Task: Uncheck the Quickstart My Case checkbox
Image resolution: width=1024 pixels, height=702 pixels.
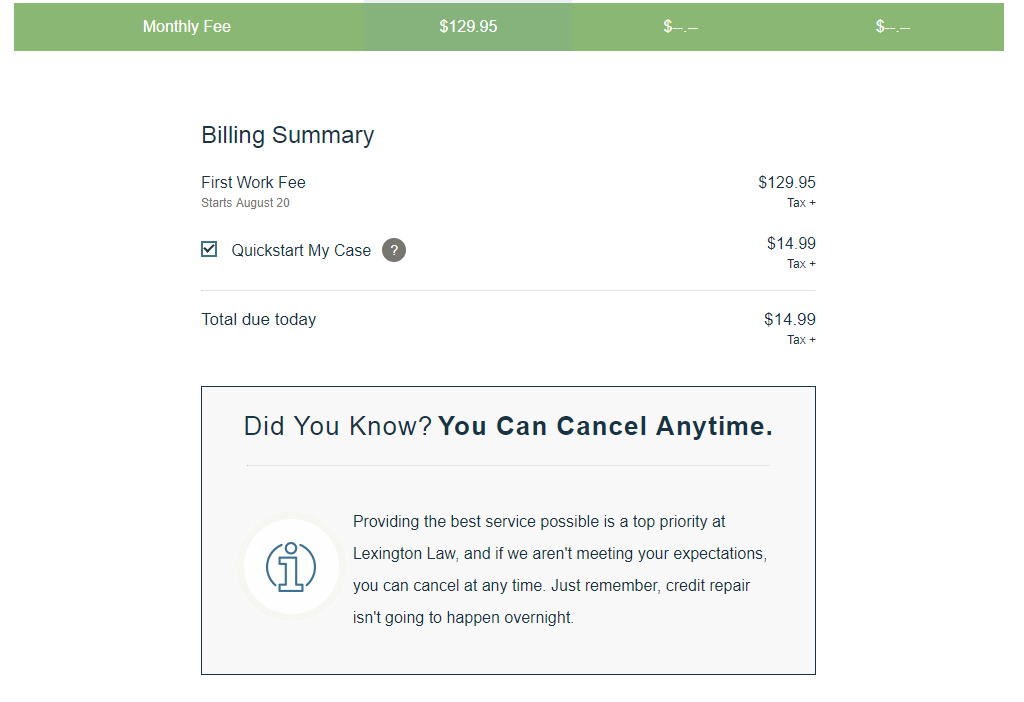Action: pos(209,249)
